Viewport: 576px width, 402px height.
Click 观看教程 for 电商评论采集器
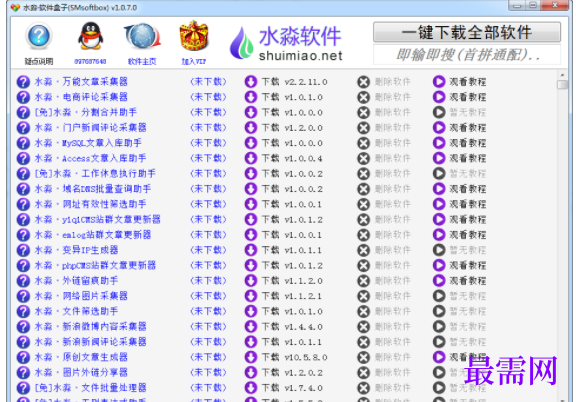(x=468, y=97)
